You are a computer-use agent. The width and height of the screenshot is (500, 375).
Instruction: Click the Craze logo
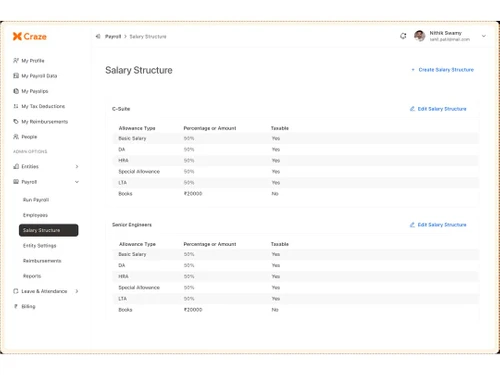click(x=30, y=36)
